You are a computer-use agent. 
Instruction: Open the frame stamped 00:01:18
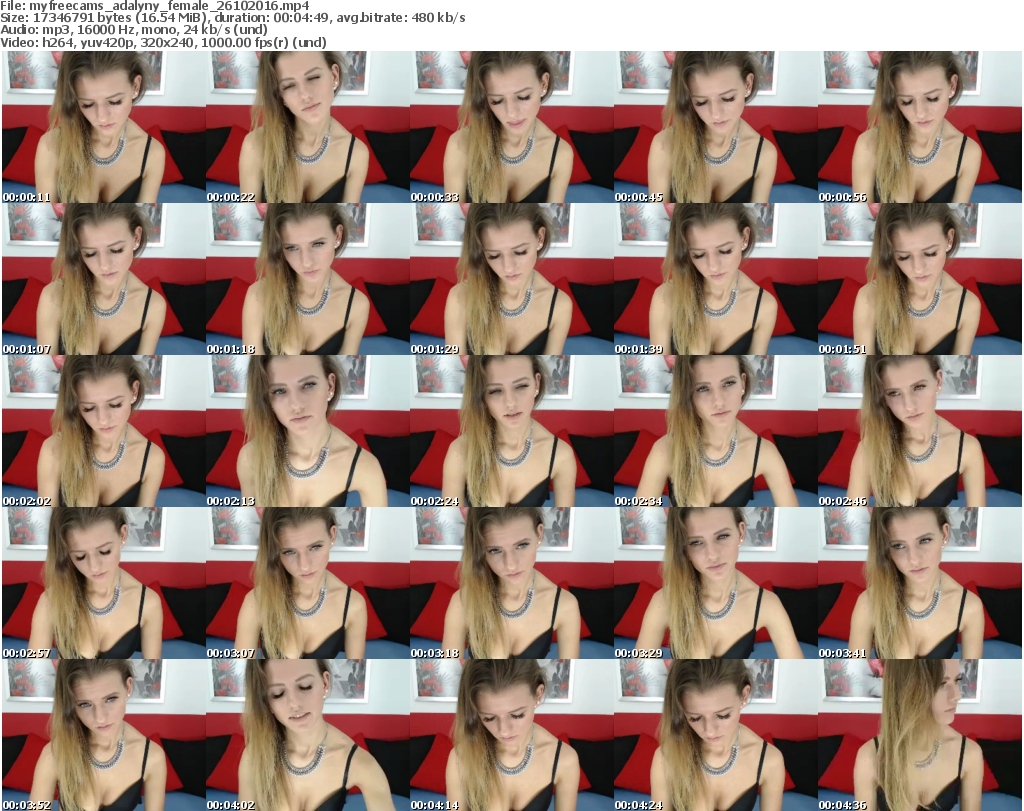[x=308, y=279]
